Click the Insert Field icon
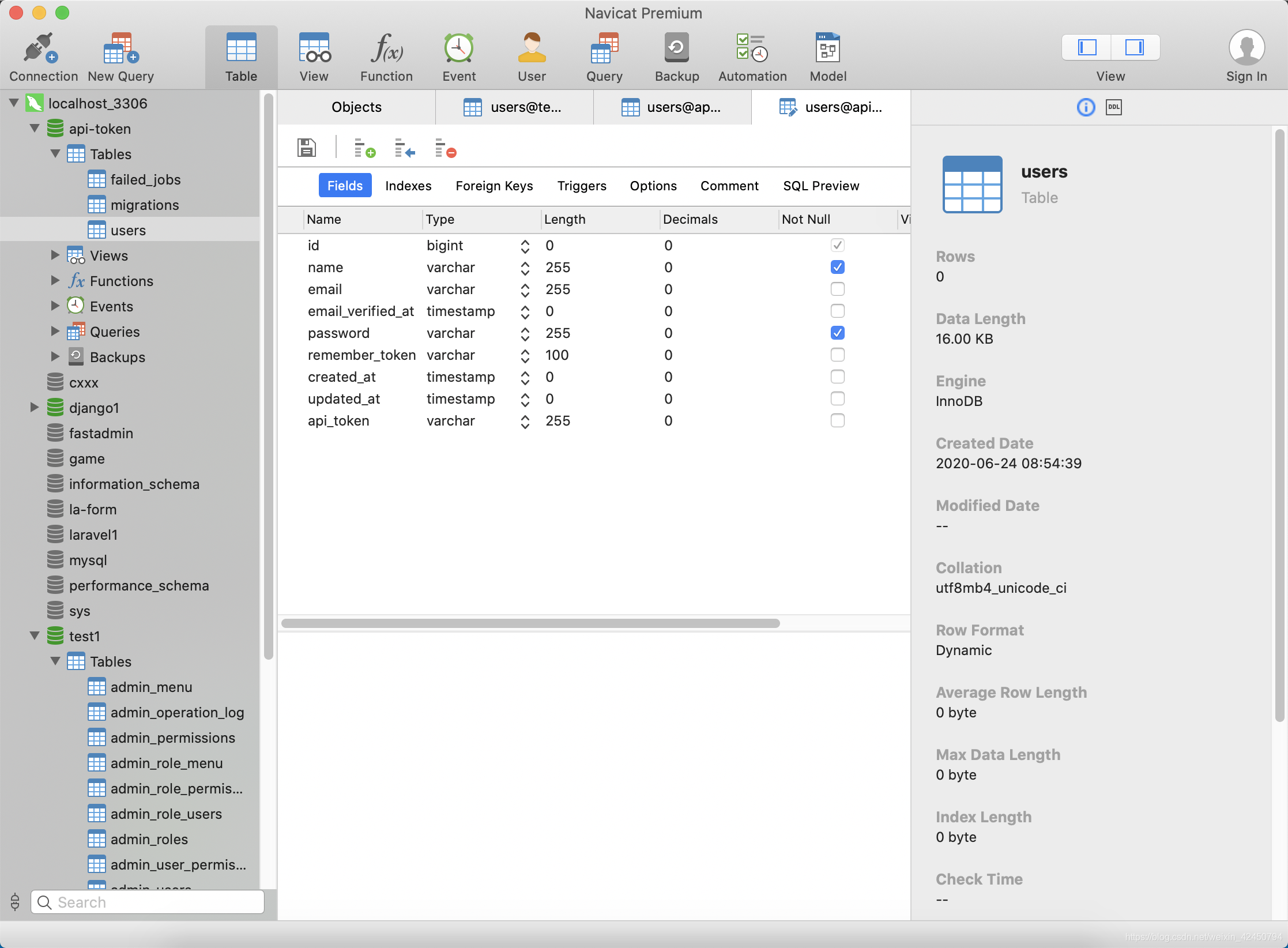This screenshot has width=1288, height=948. 404,148
